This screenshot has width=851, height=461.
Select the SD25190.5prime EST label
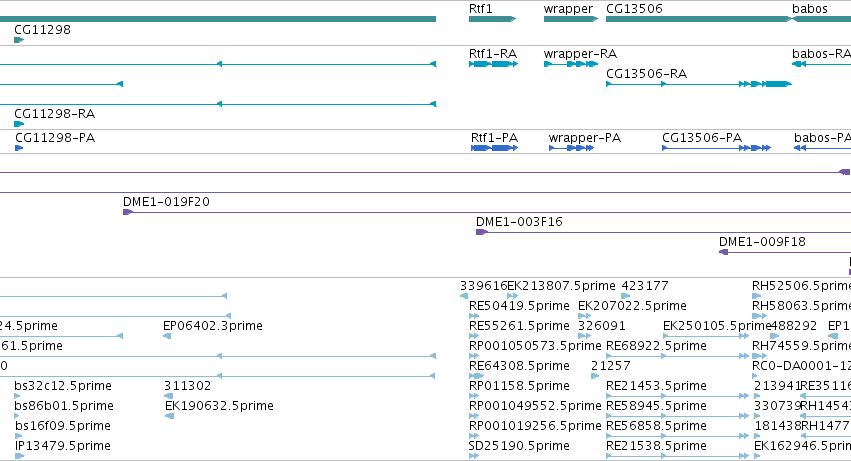[519, 445]
